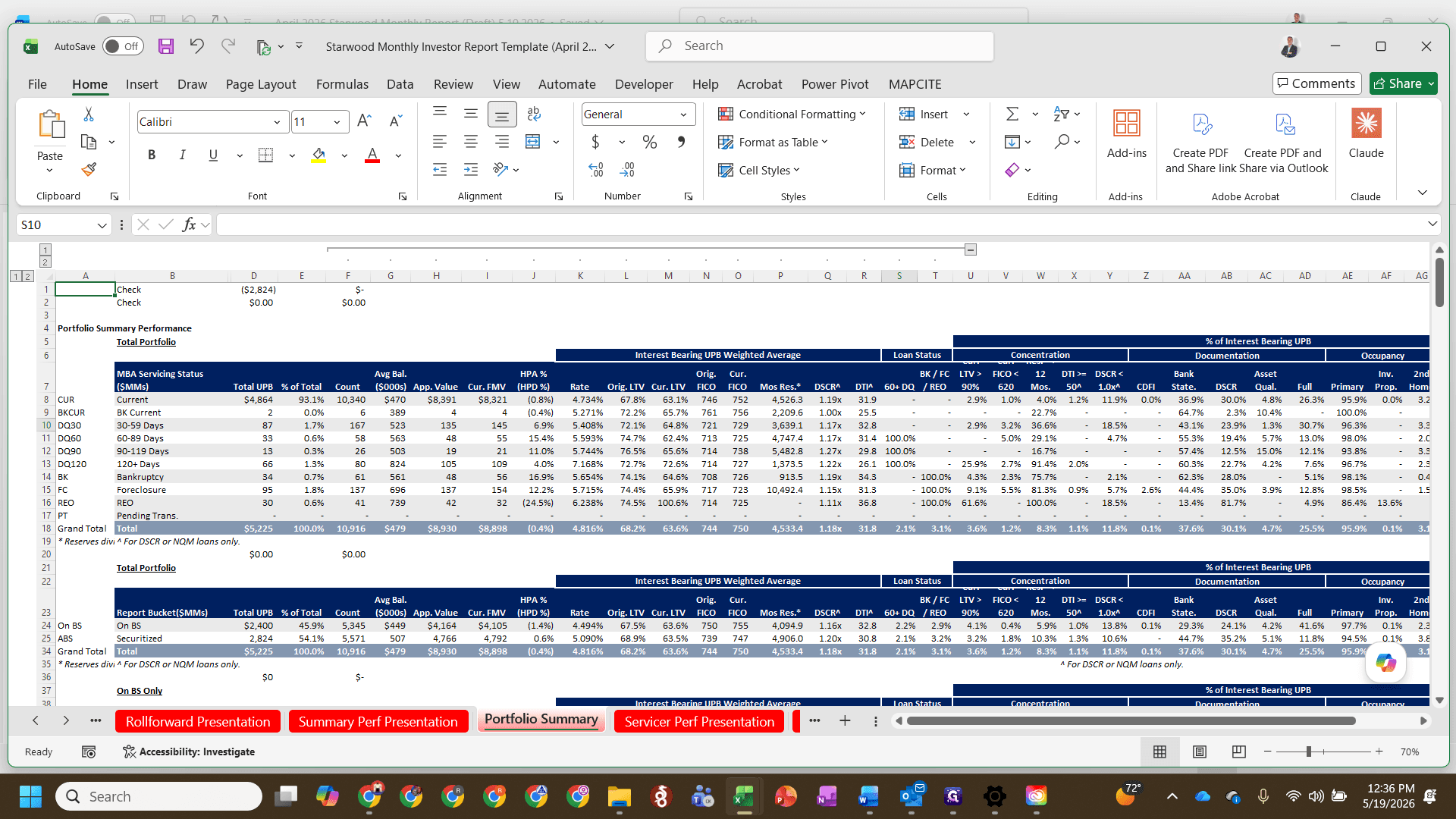Toggle Center horizontal alignment
Screen dimensions: 1456x819
[471, 142]
